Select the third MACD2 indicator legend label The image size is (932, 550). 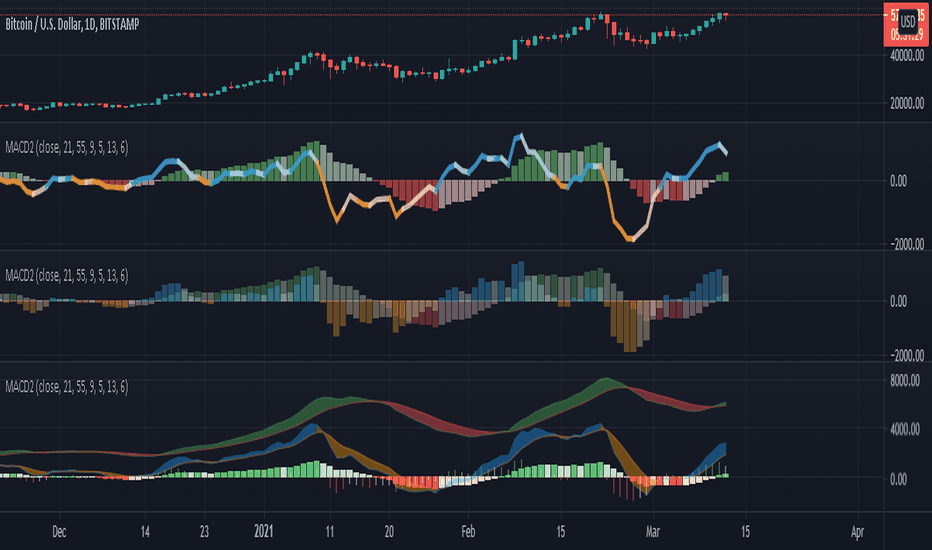[x=67, y=387]
